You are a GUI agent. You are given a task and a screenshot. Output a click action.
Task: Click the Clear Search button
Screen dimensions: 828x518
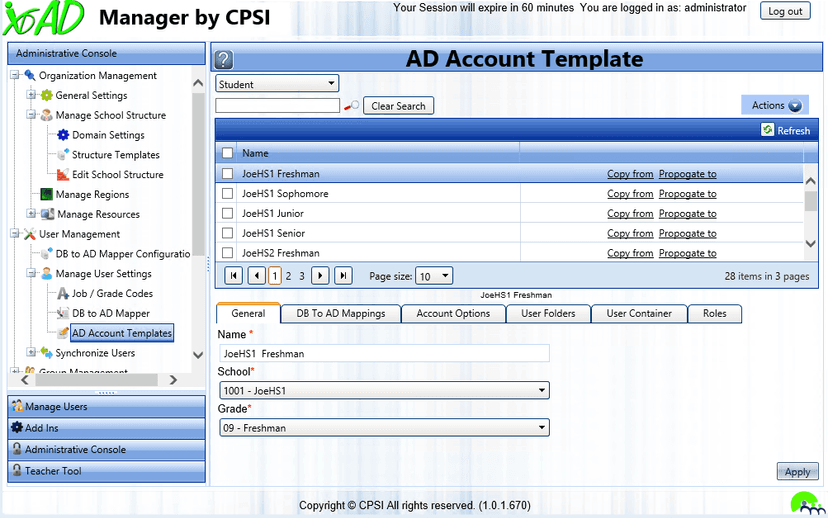[398, 106]
